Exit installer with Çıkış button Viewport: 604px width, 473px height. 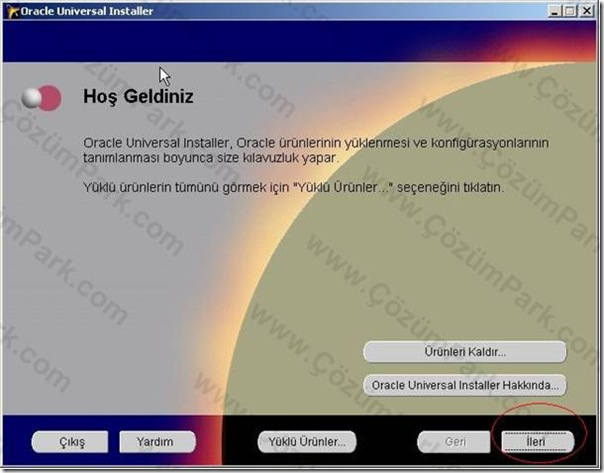pyautogui.click(x=70, y=441)
